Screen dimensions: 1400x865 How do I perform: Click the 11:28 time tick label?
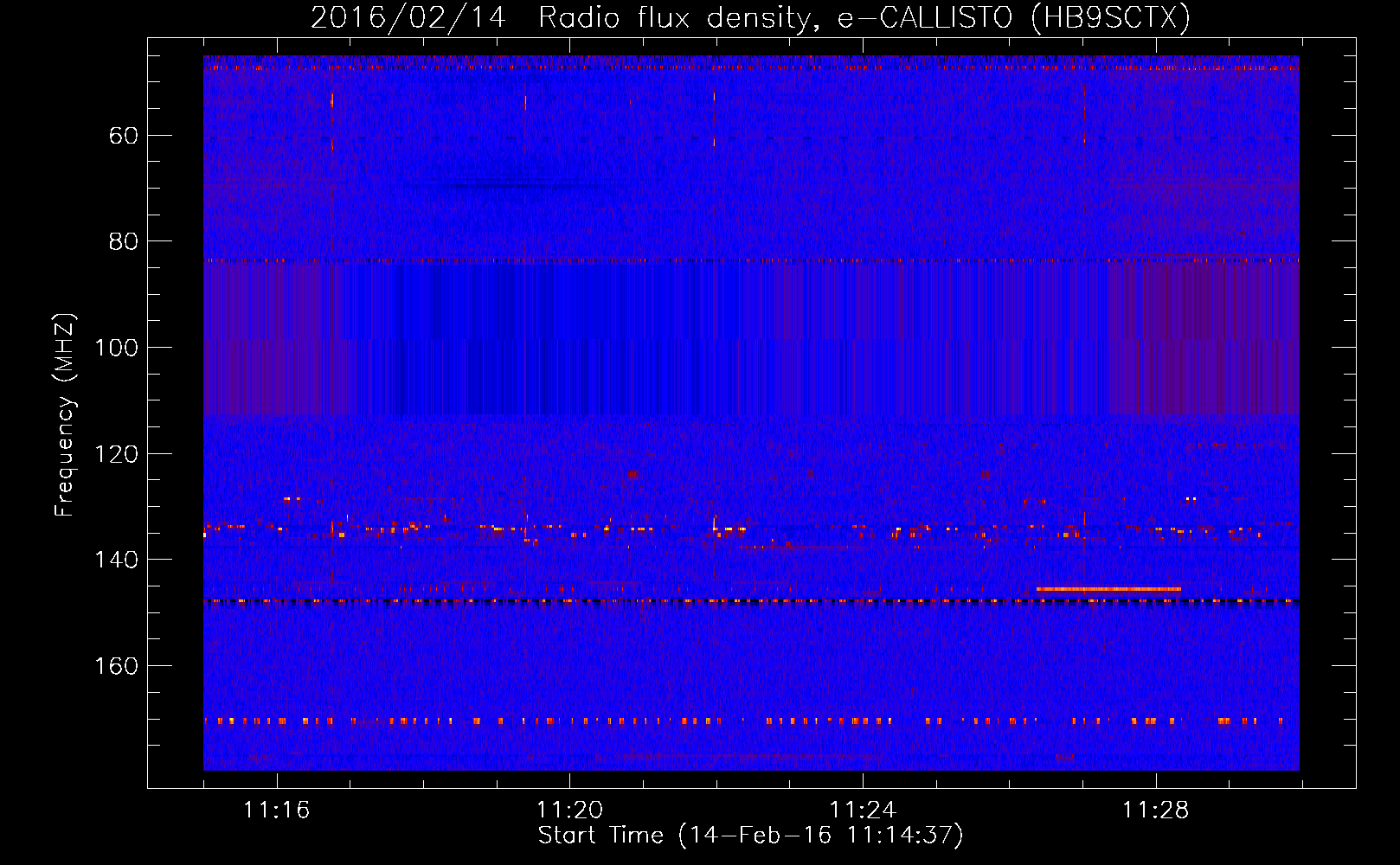pyautogui.click(x=1156, y=811)
